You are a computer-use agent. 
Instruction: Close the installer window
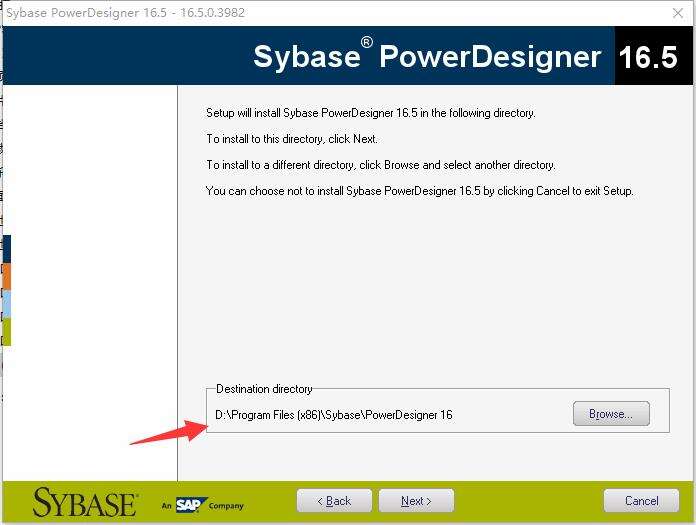pyautogui.click(x=678, y=13)
